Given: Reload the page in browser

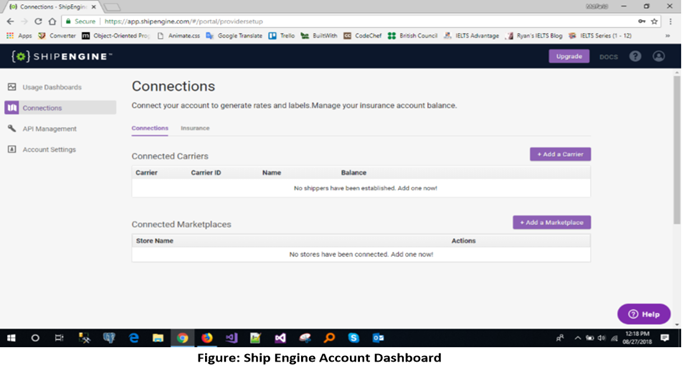Looking at the screenshot, I should tap(38, 21).
